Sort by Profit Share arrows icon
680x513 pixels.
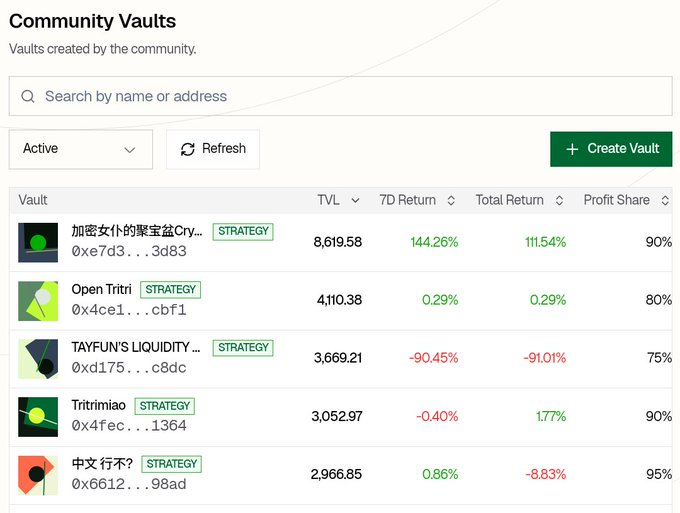coord(665,200)
